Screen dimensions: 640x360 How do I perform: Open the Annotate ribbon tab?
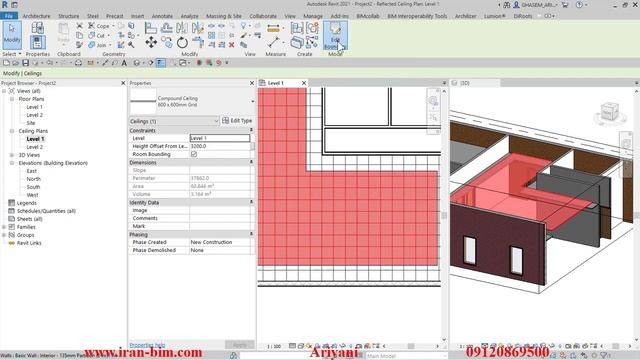(162, 16)
